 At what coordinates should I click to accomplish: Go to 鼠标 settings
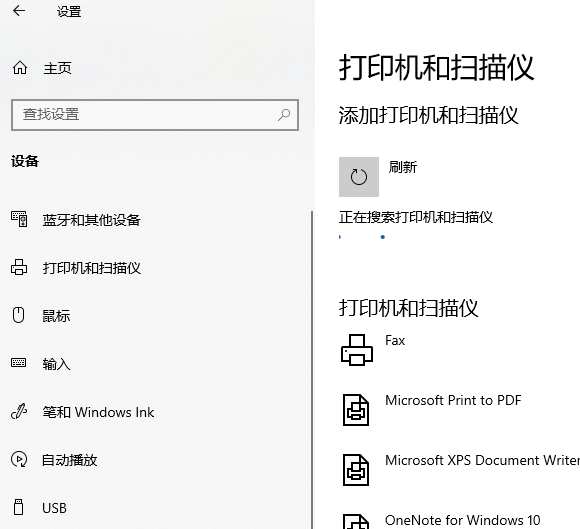coord(56,316)
